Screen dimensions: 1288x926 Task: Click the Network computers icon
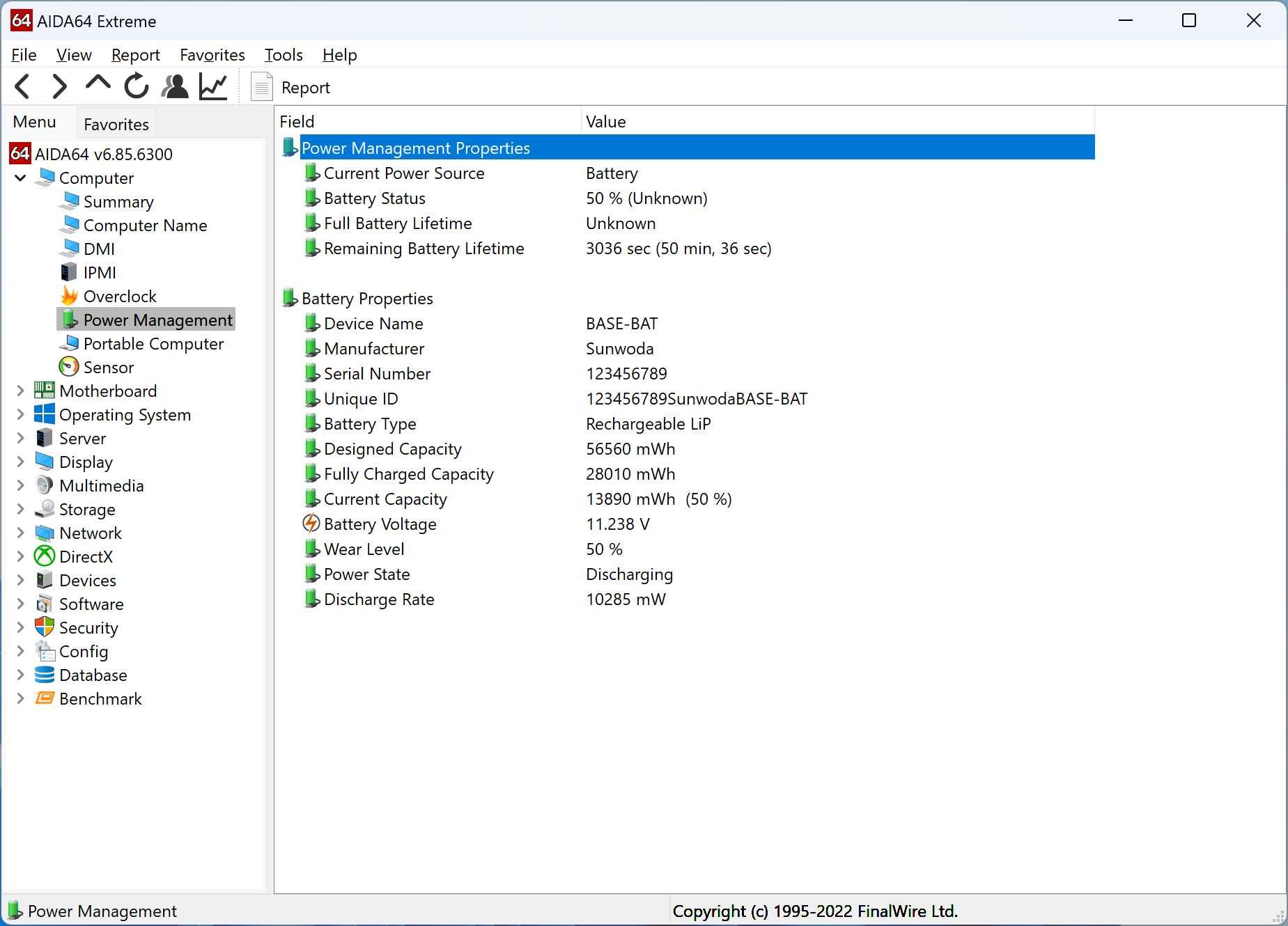pos(45,533)
